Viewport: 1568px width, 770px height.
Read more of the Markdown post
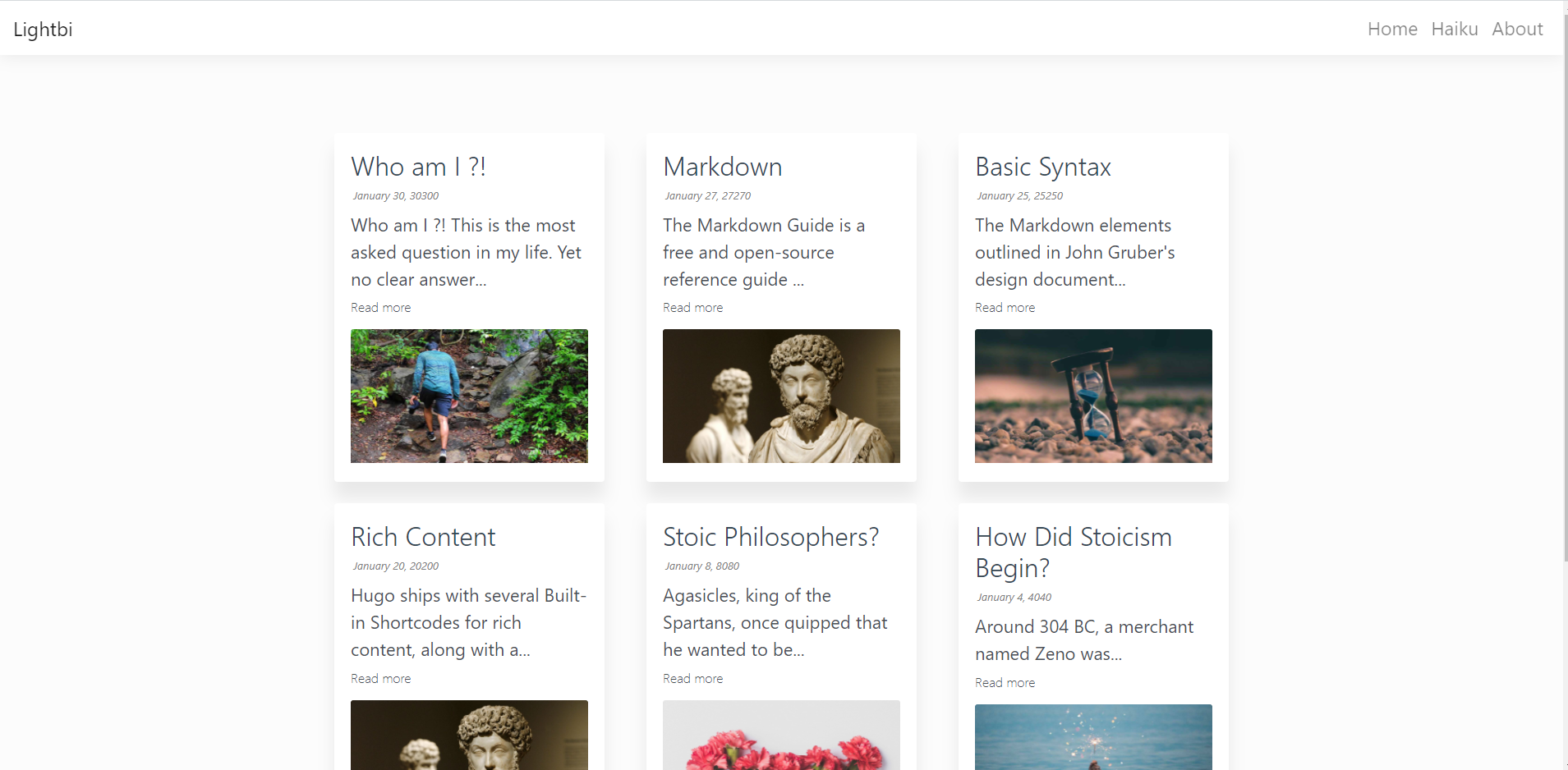(692, 307)
